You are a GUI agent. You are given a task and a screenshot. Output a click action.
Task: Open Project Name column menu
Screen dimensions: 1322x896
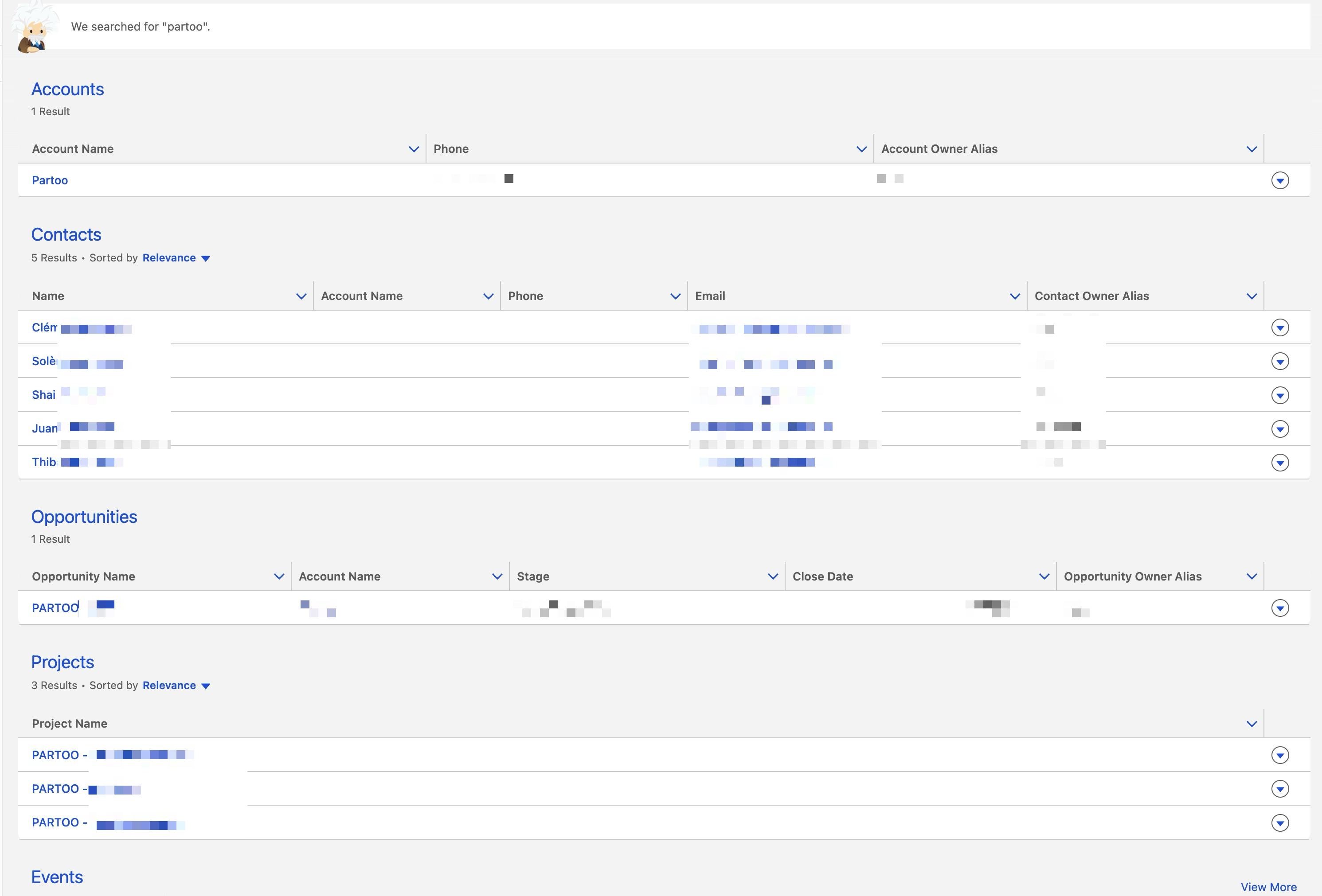click(1252, 724)
